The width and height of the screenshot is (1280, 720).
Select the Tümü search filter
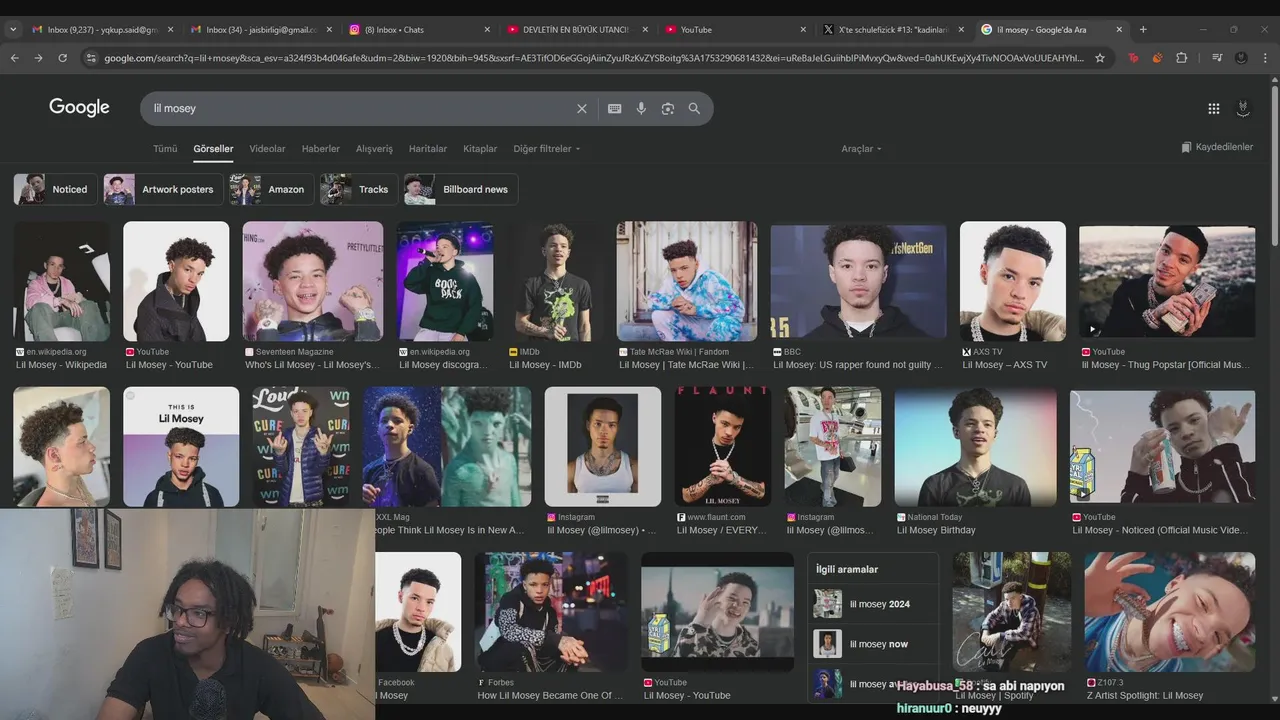coord(165,149)
